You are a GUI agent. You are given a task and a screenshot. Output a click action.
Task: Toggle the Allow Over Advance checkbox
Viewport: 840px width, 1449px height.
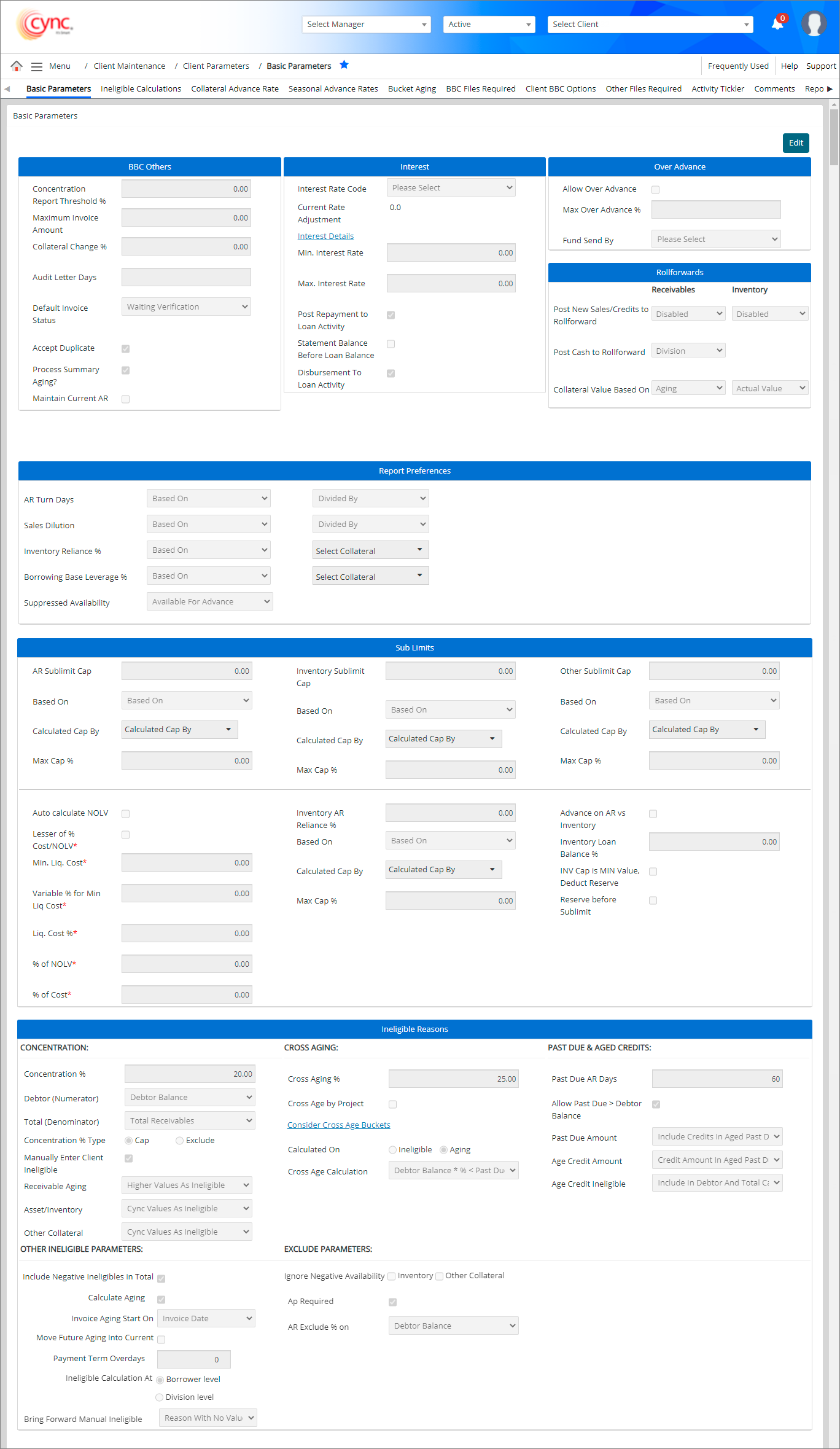click(x=656, y=190)
